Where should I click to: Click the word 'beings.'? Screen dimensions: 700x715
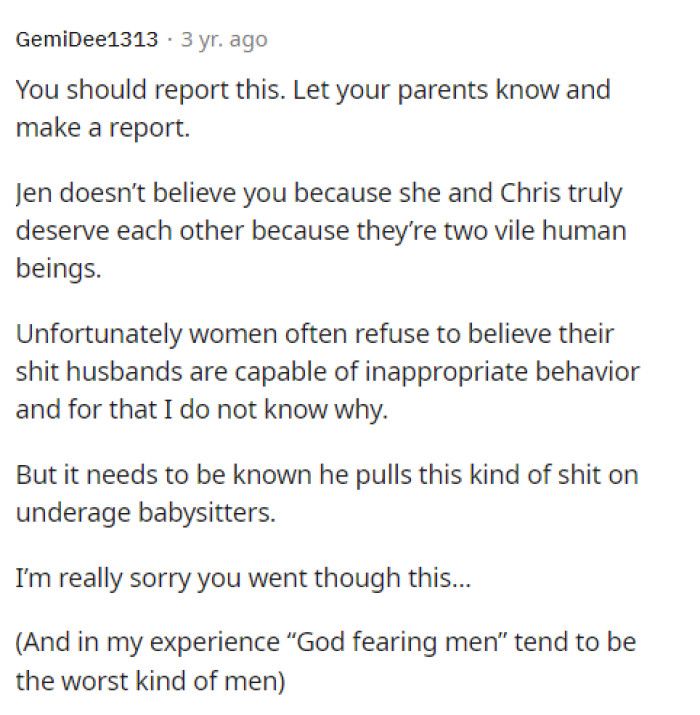58,270
